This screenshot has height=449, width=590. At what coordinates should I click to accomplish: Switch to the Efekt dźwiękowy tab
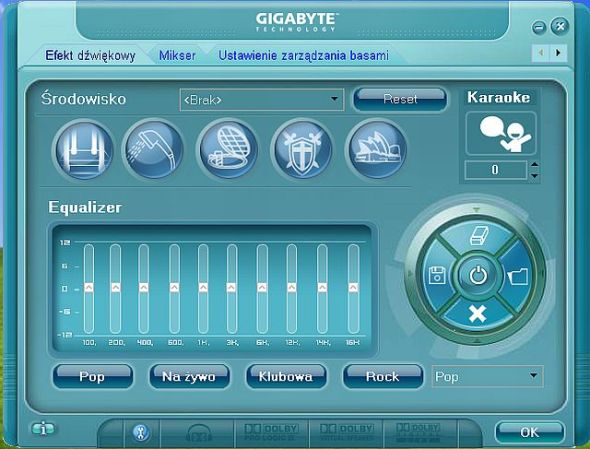[90, 56]
